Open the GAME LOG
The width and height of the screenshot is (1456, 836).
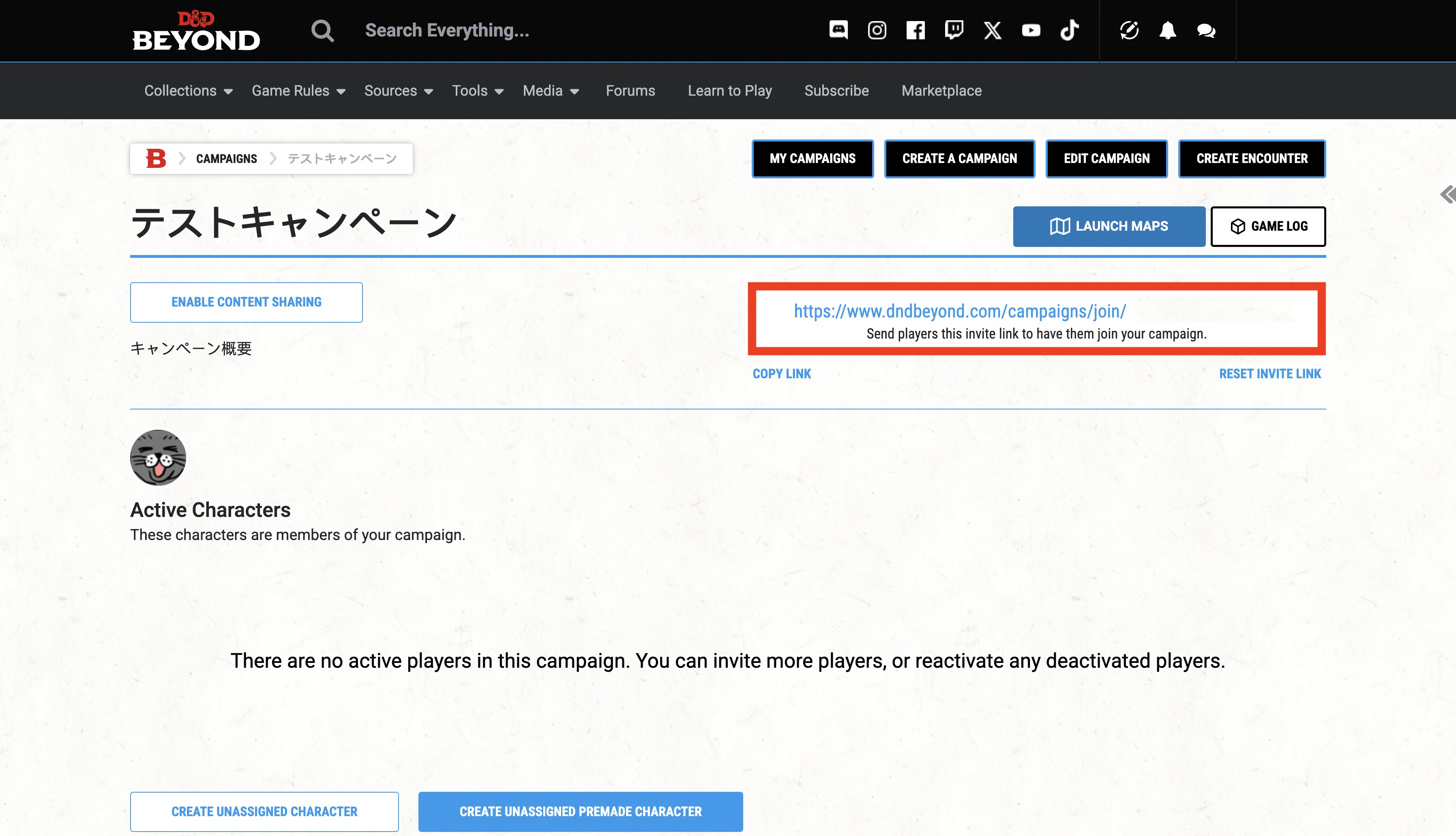(1268, 226)
